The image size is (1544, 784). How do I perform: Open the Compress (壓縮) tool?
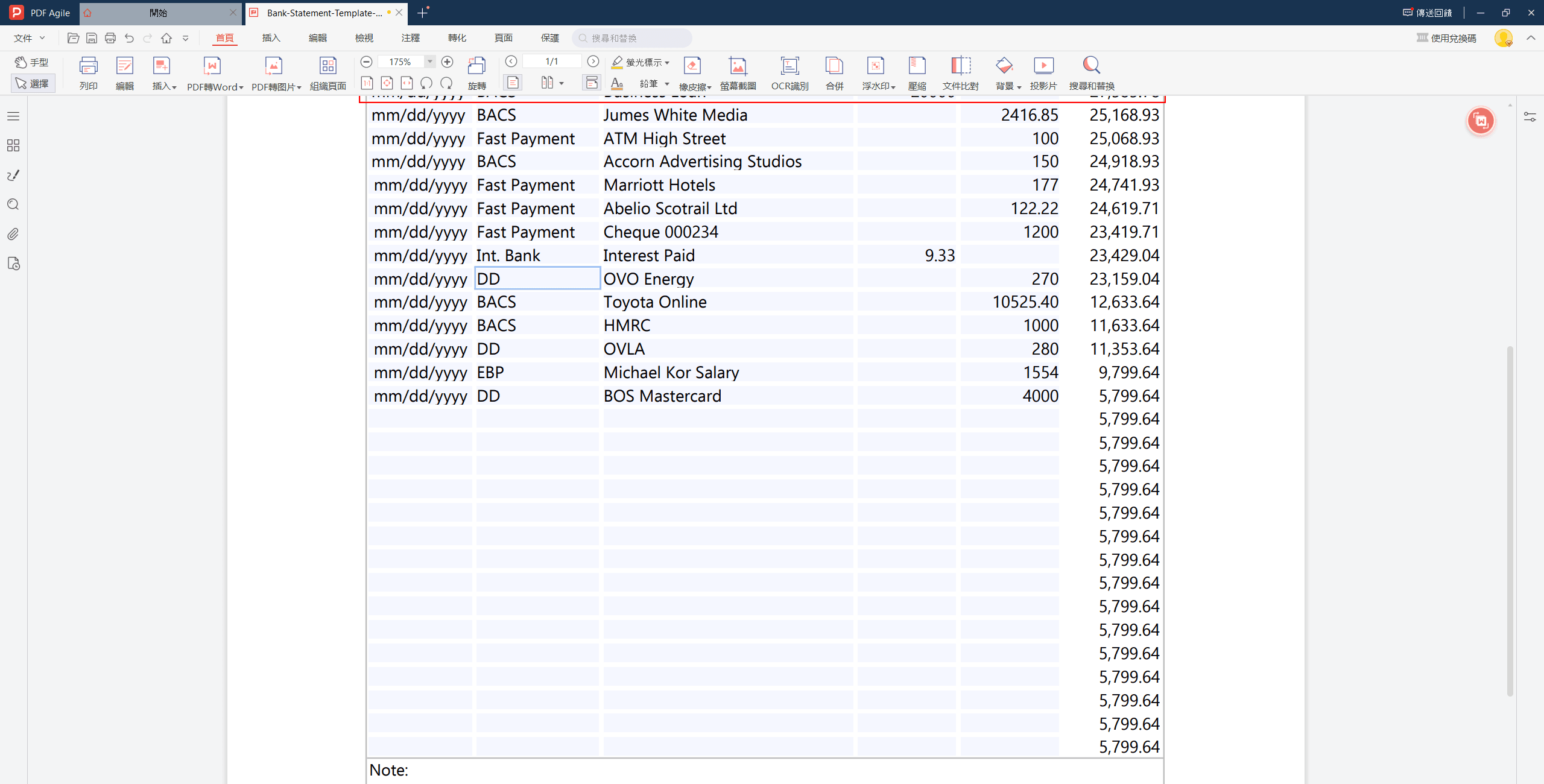[x=917, y=73]
